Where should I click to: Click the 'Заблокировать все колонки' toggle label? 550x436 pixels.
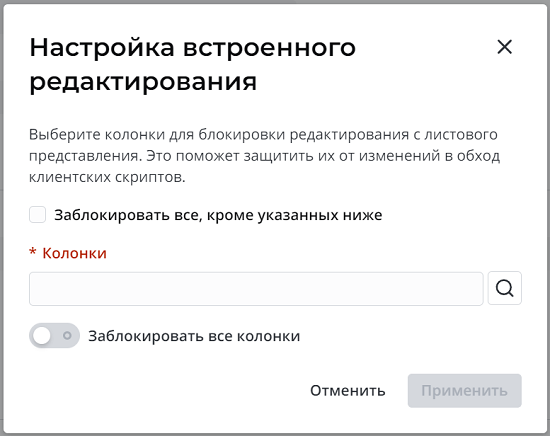tap(194, 336)
